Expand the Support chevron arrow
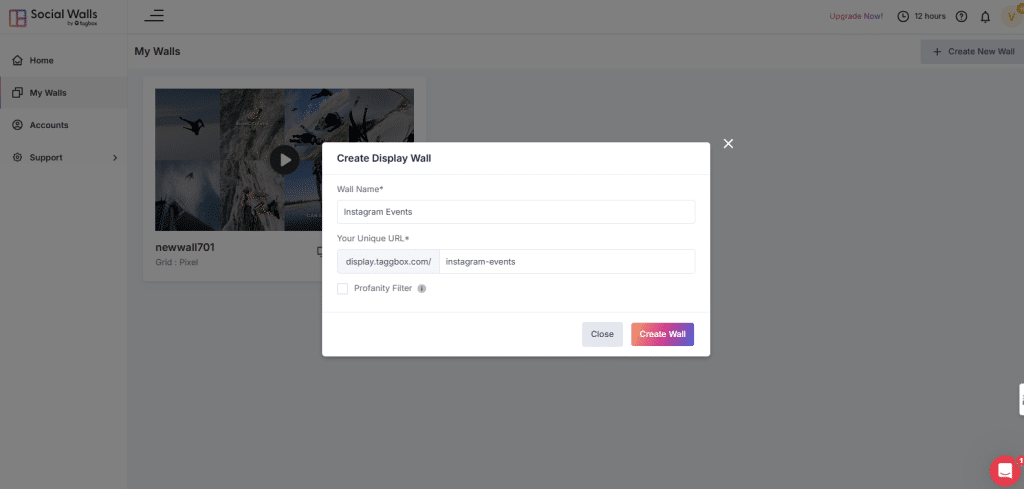The width and height of the screenshot is (1024, 489). (x=116, y=157)
